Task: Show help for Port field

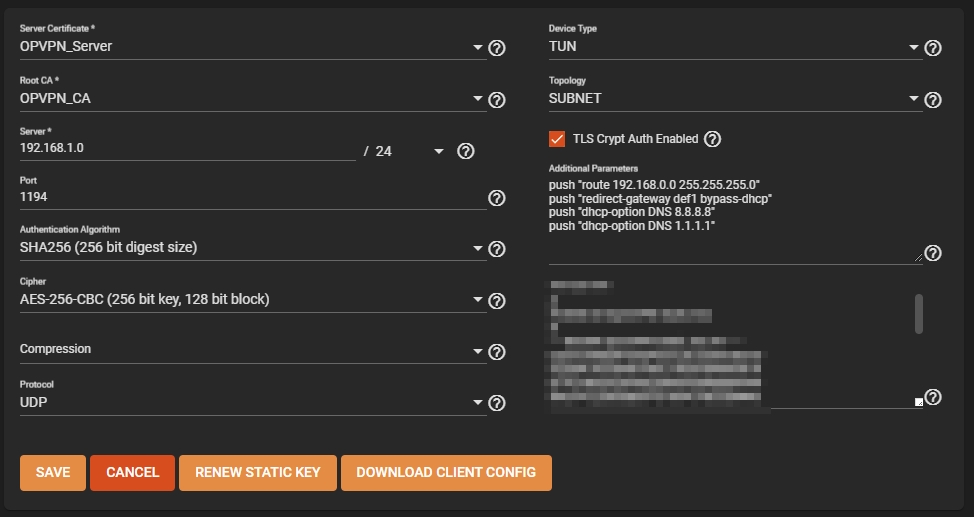Action: coord(496,198)
